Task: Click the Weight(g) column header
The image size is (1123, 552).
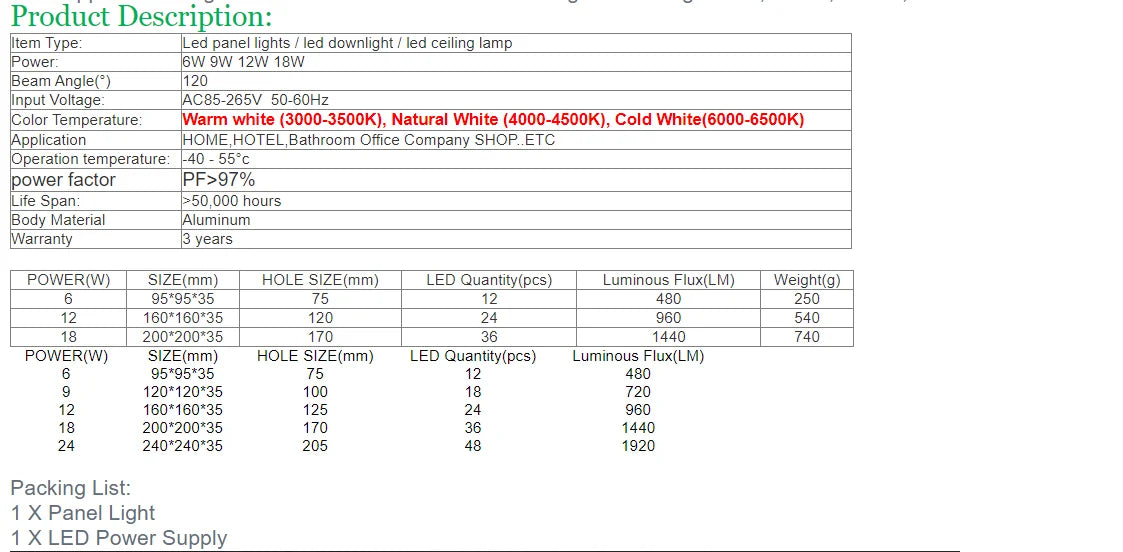Action: click(x=806, y=280)
